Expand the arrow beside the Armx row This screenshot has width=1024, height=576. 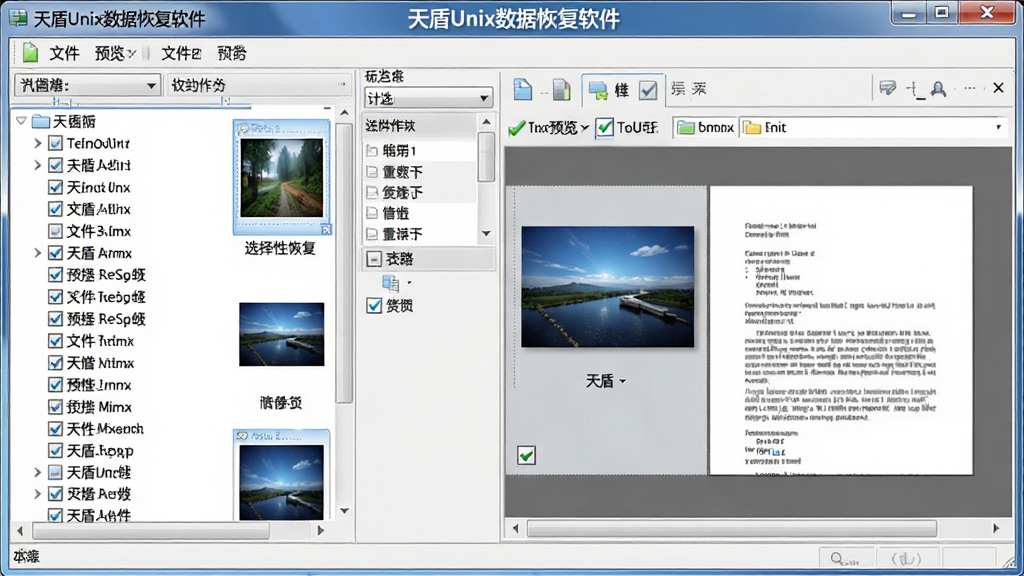point(37,253)
